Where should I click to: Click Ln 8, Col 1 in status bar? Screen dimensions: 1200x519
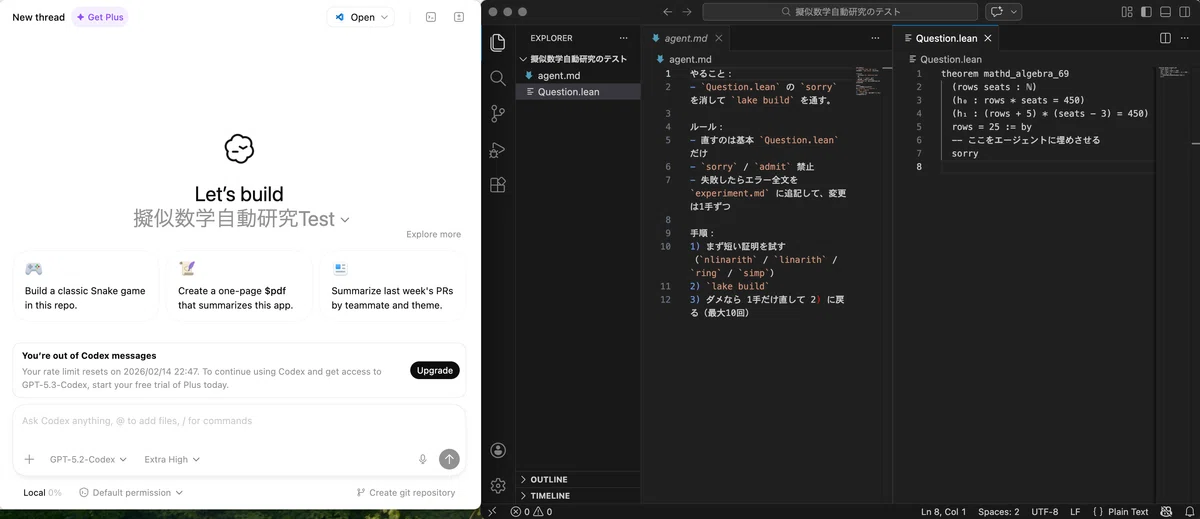(x=943, y=511)
